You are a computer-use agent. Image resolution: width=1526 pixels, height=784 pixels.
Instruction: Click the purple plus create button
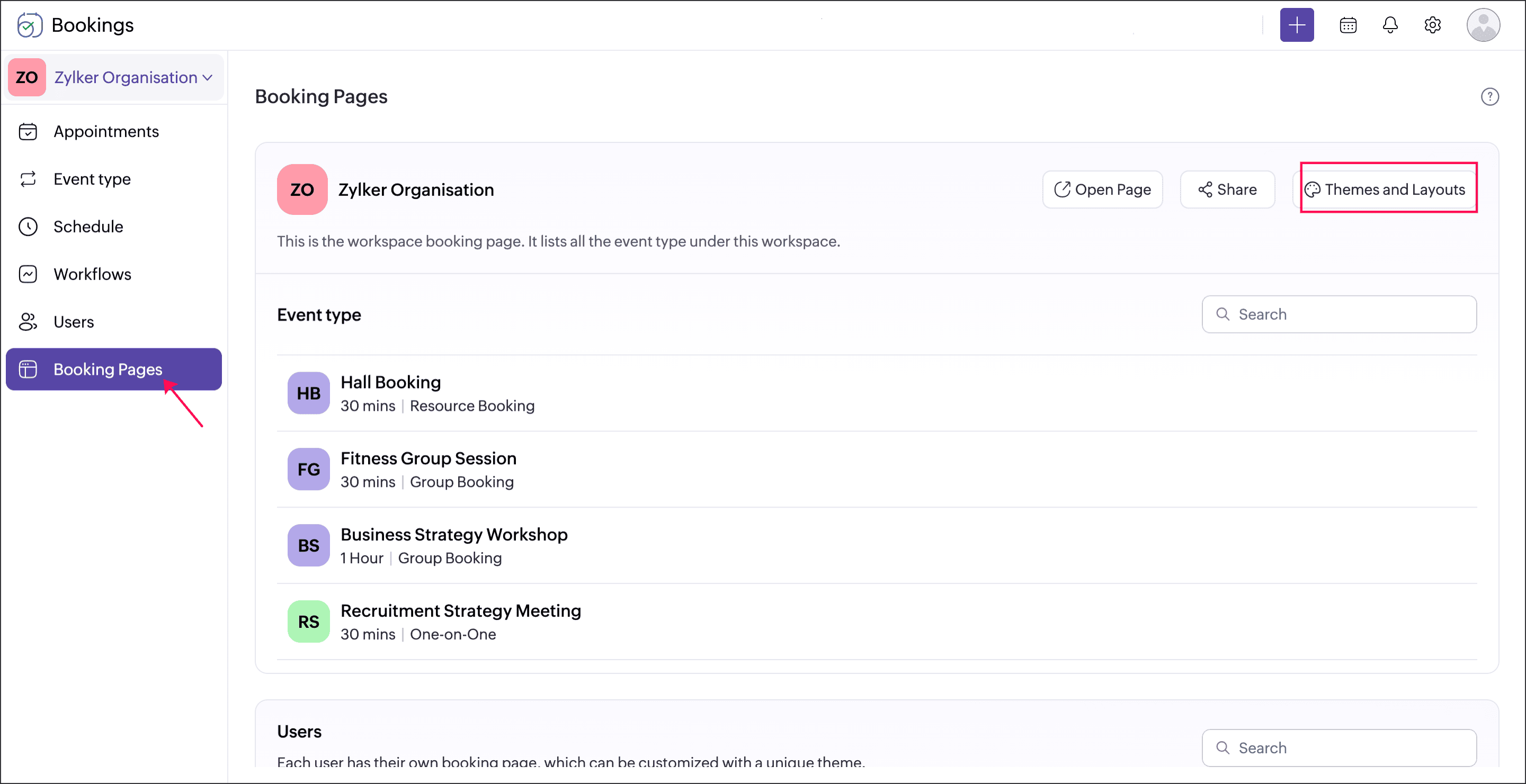(x=1296, y=25)
